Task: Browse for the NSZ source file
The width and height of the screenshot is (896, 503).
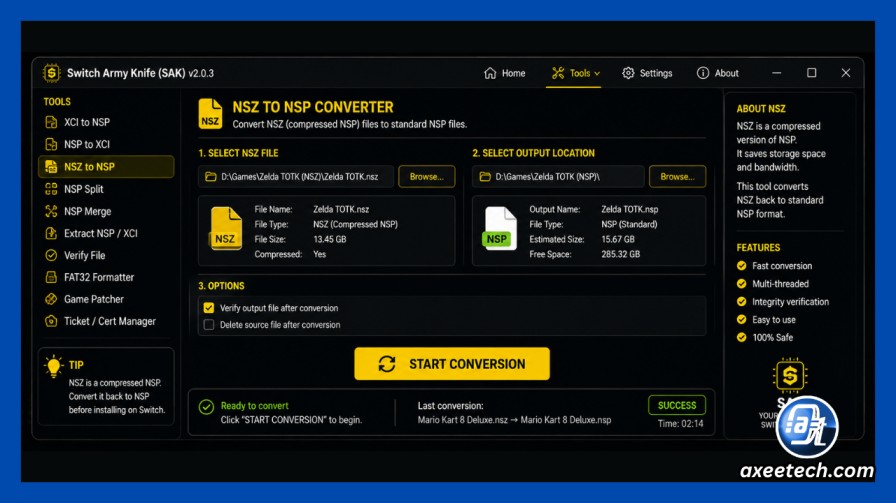Action: (x=427, y=177)
